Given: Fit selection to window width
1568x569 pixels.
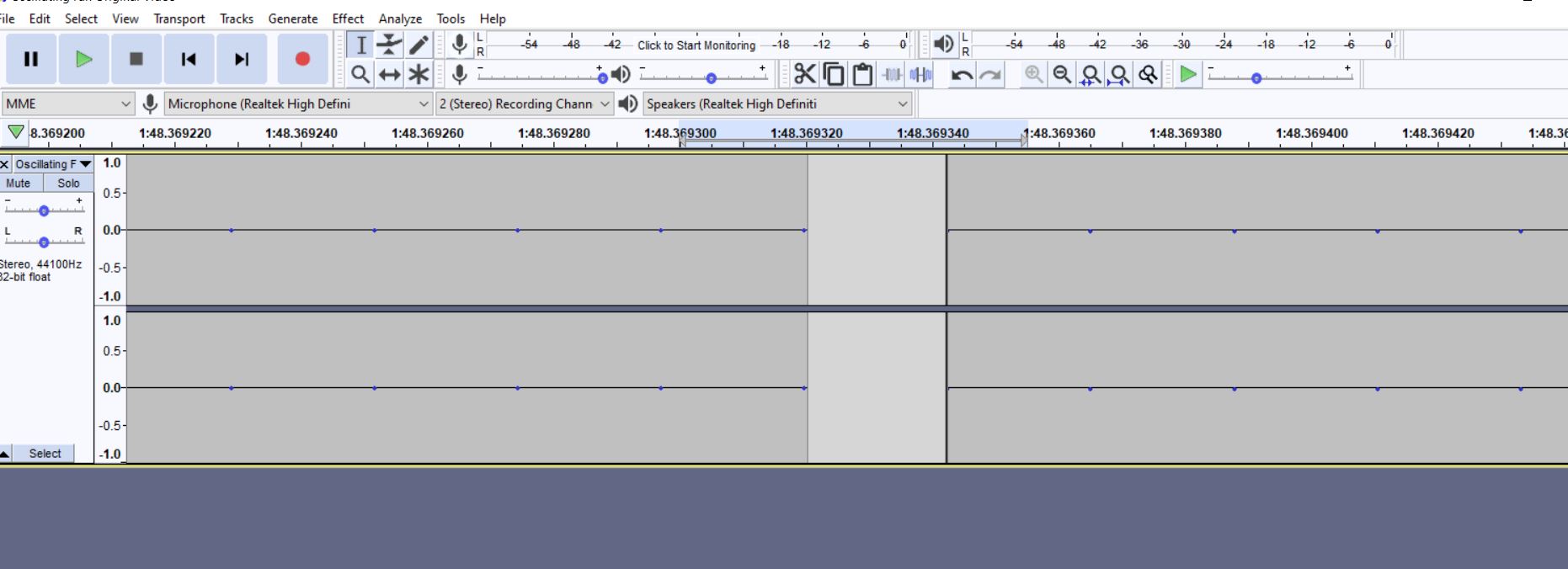Looking at the screenshot, I should (x=1091, y=75).
